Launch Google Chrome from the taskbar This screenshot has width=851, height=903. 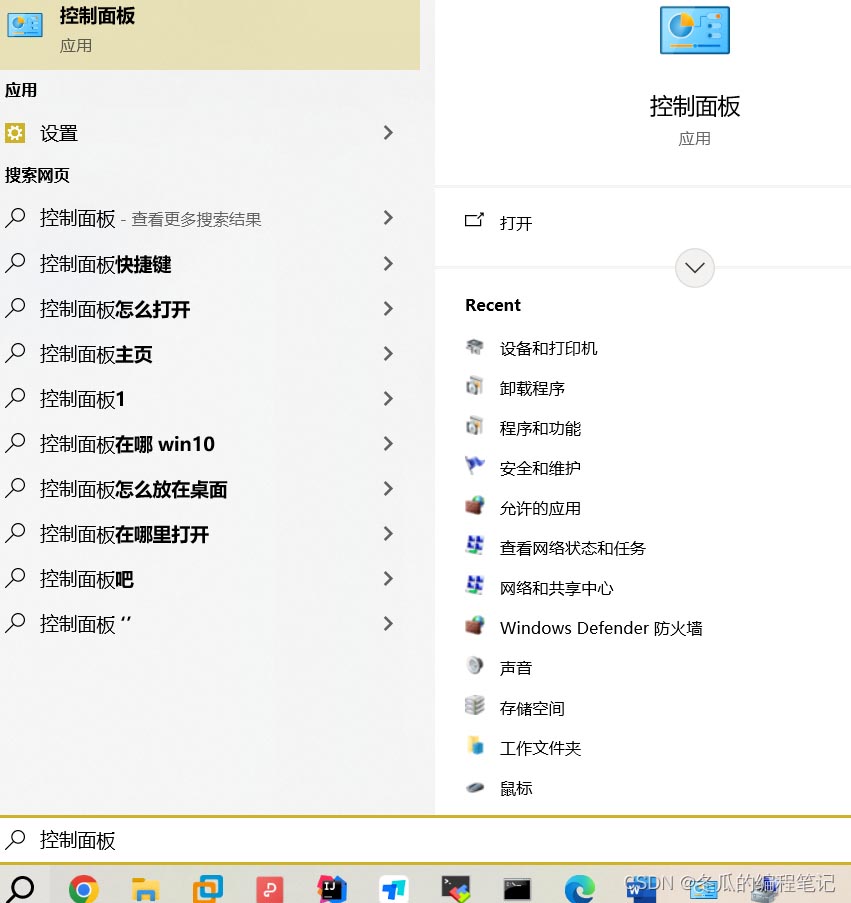click(x=84, y=889)
